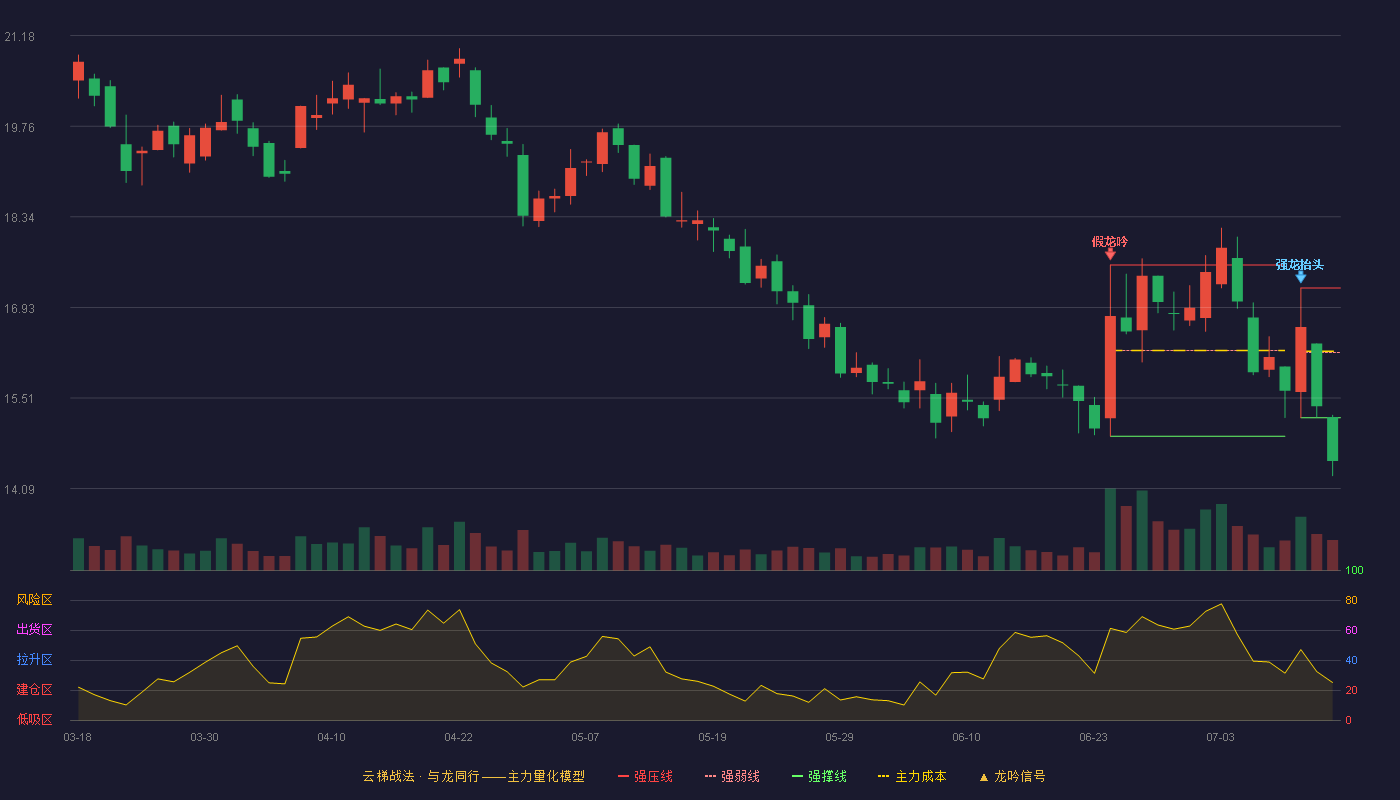Select the 0 indicator axis value

(x=1348, y=720)
